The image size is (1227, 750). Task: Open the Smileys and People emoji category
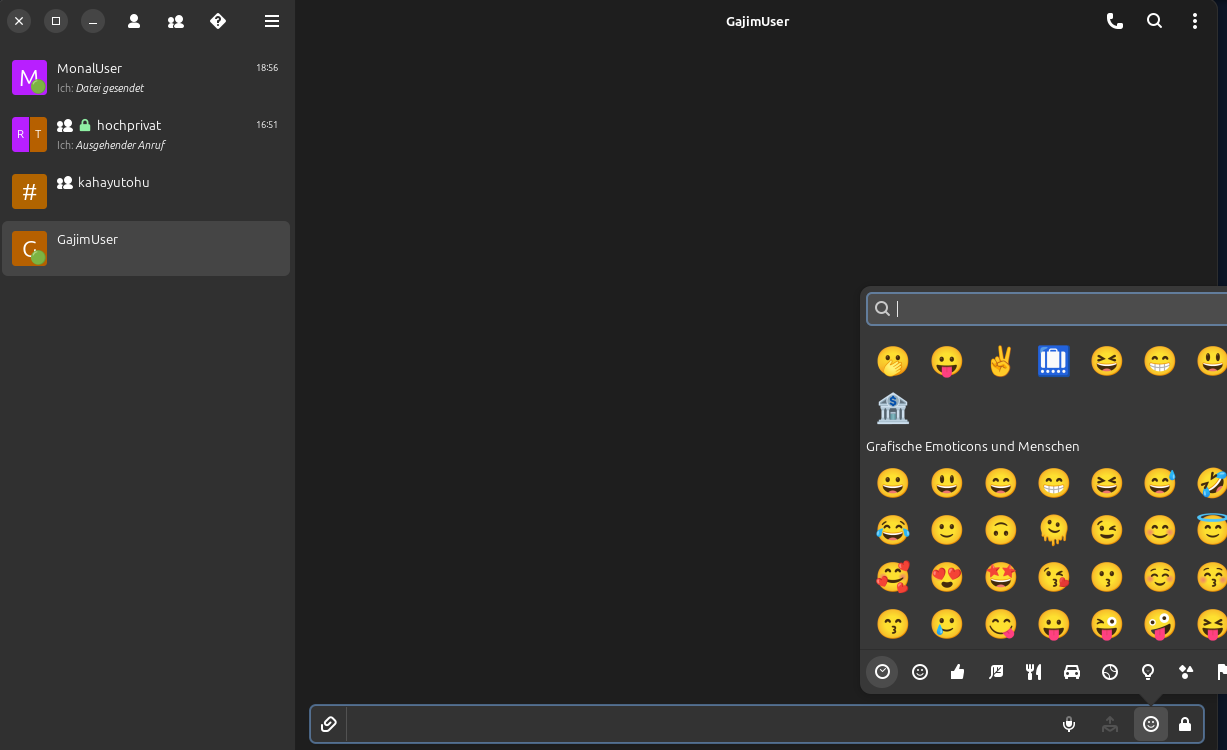tap(920, 672)
